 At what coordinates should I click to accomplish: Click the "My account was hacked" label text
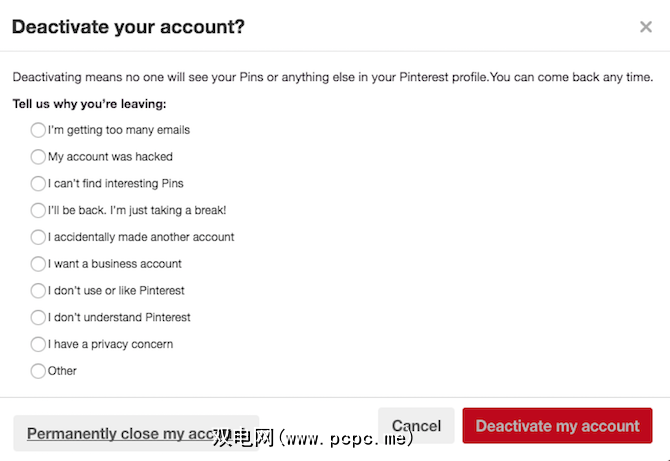pyautogui.click(x=110, y=157)
